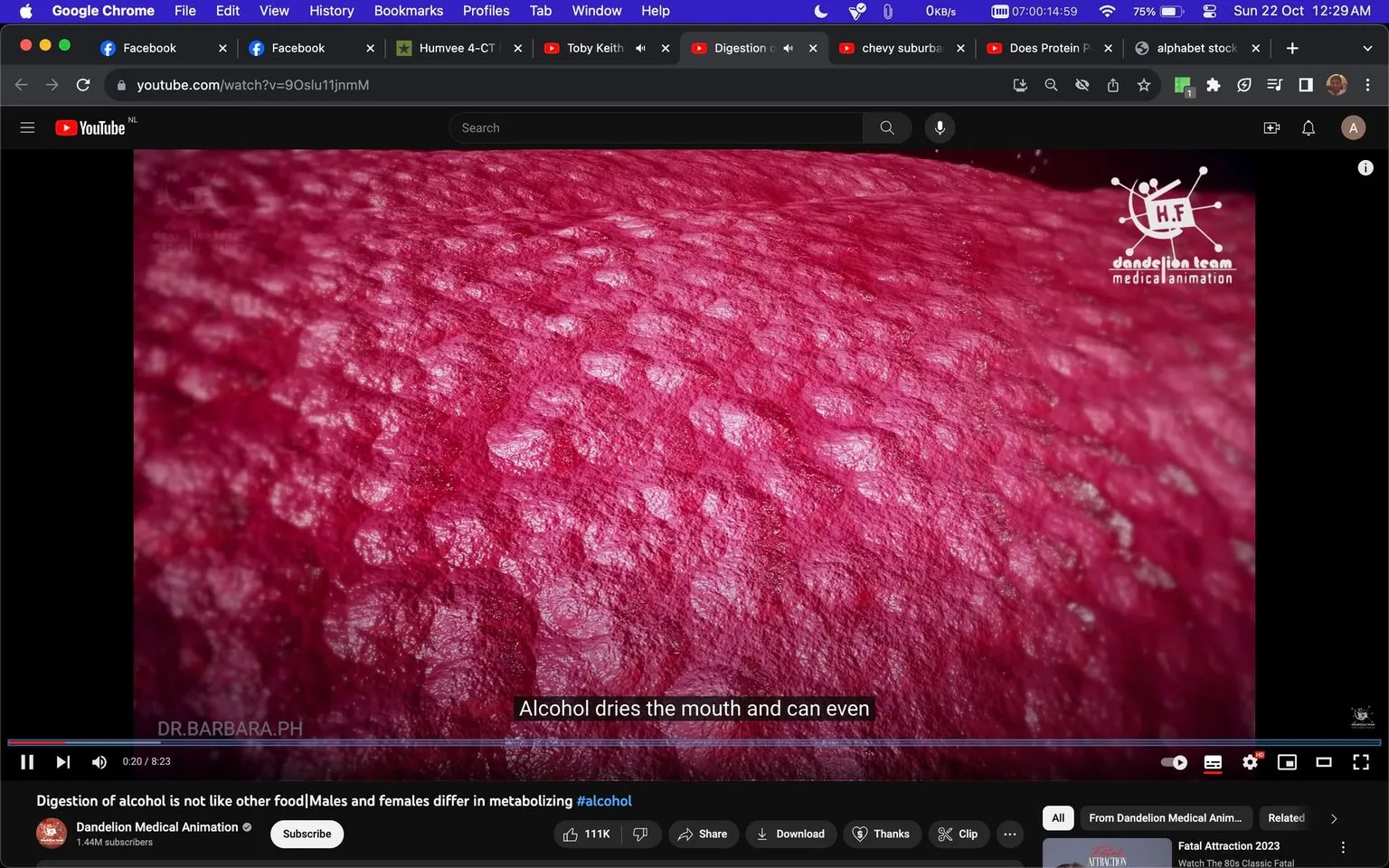Enter fullscreen mode
This screenshot has width=1389, height=868.
pyautogui.click(x=1361, y=762)
